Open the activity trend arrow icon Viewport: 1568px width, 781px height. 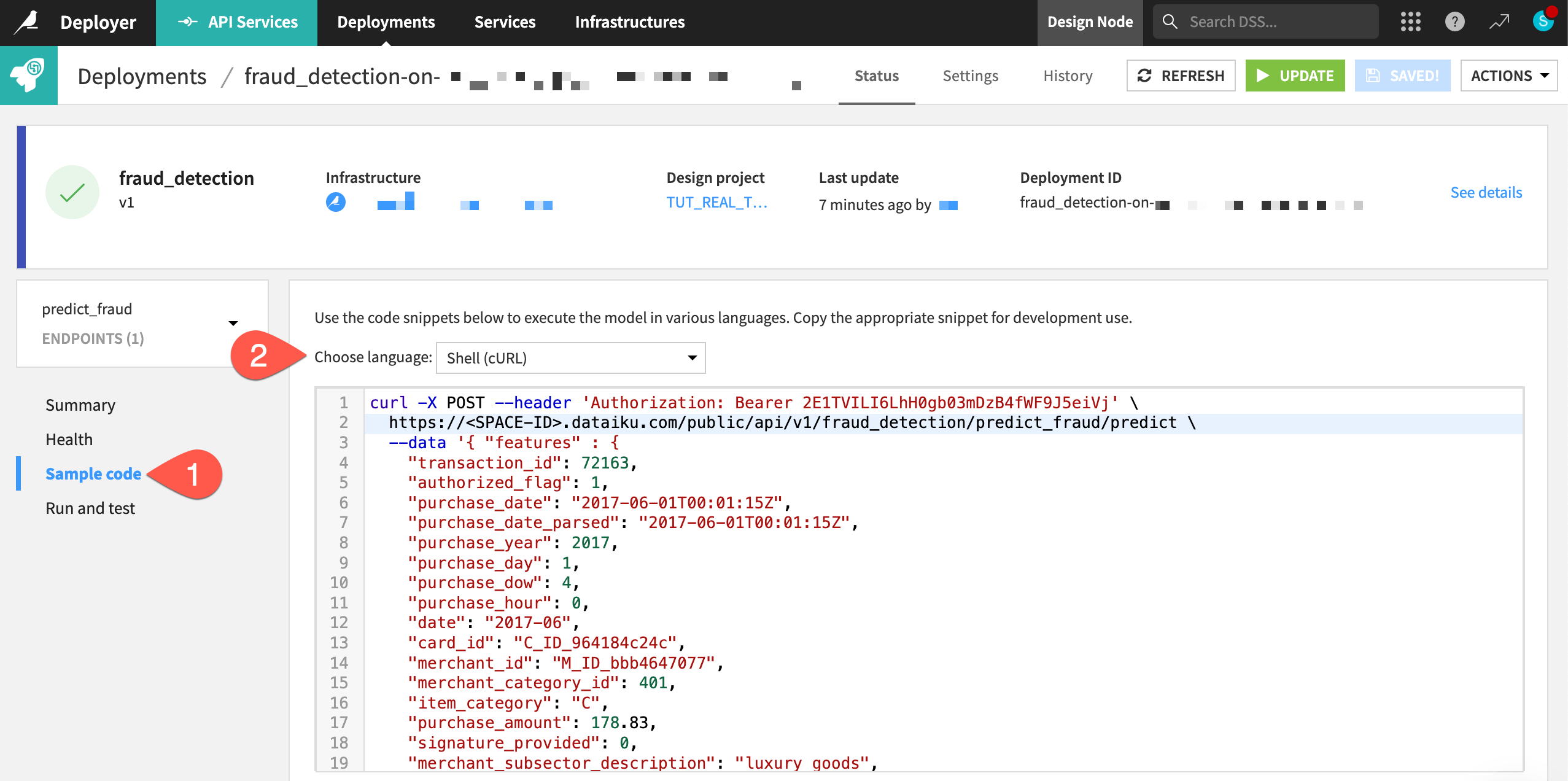[x=1499, y=22]
